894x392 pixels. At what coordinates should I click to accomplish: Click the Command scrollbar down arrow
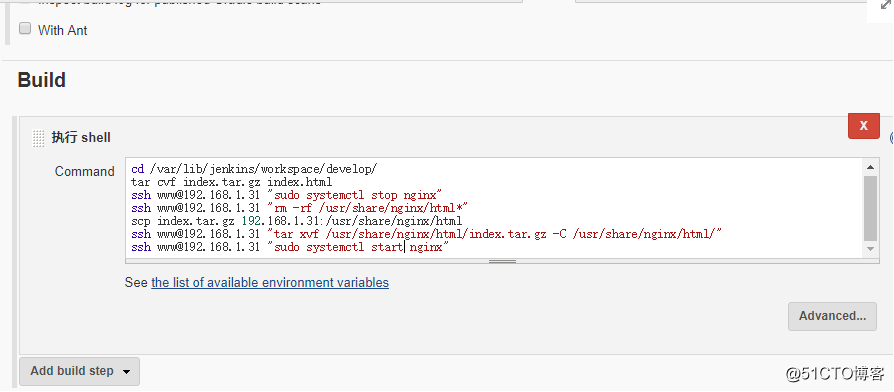click(x=870, y=248)
